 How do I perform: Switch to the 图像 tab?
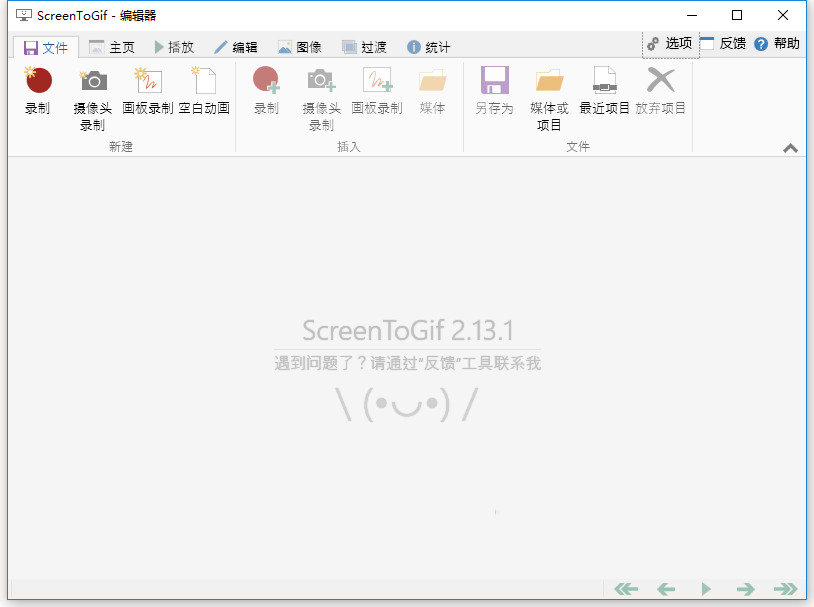[x=298, y=45]
